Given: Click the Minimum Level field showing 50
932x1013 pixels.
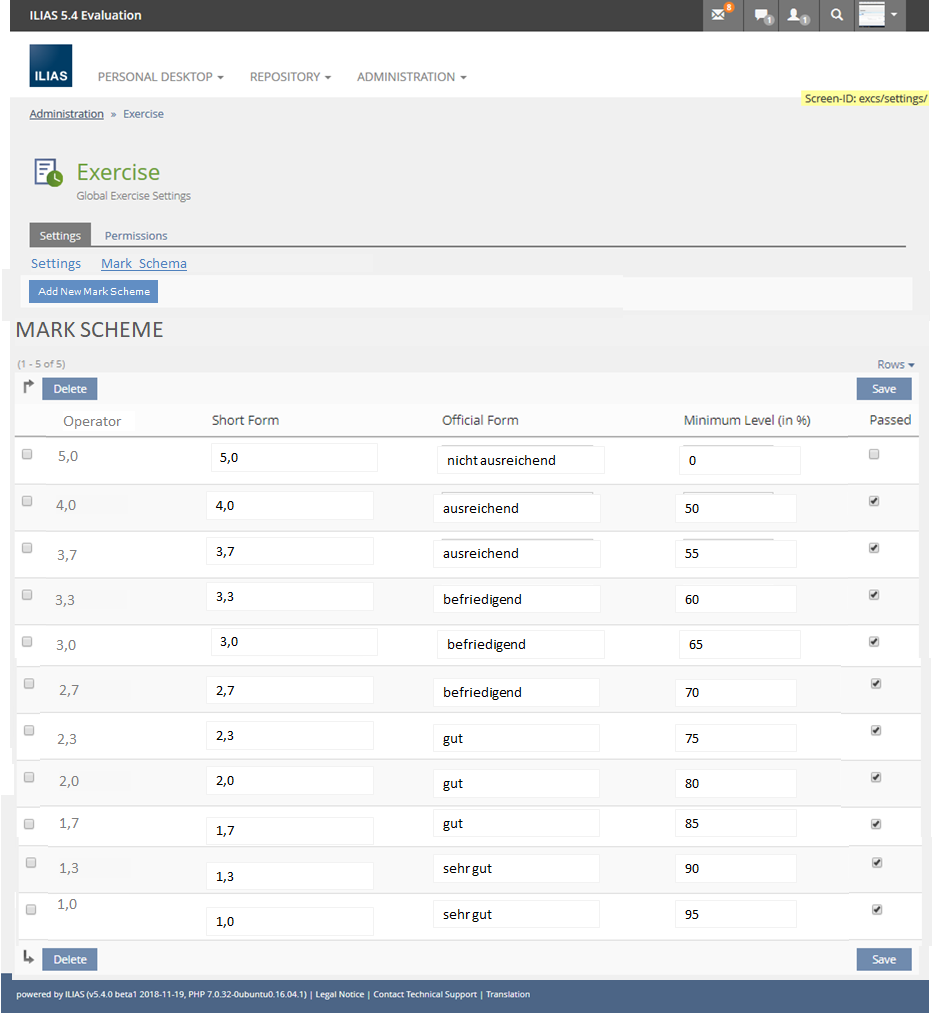Looking at the screenshot, I should 735,508.
